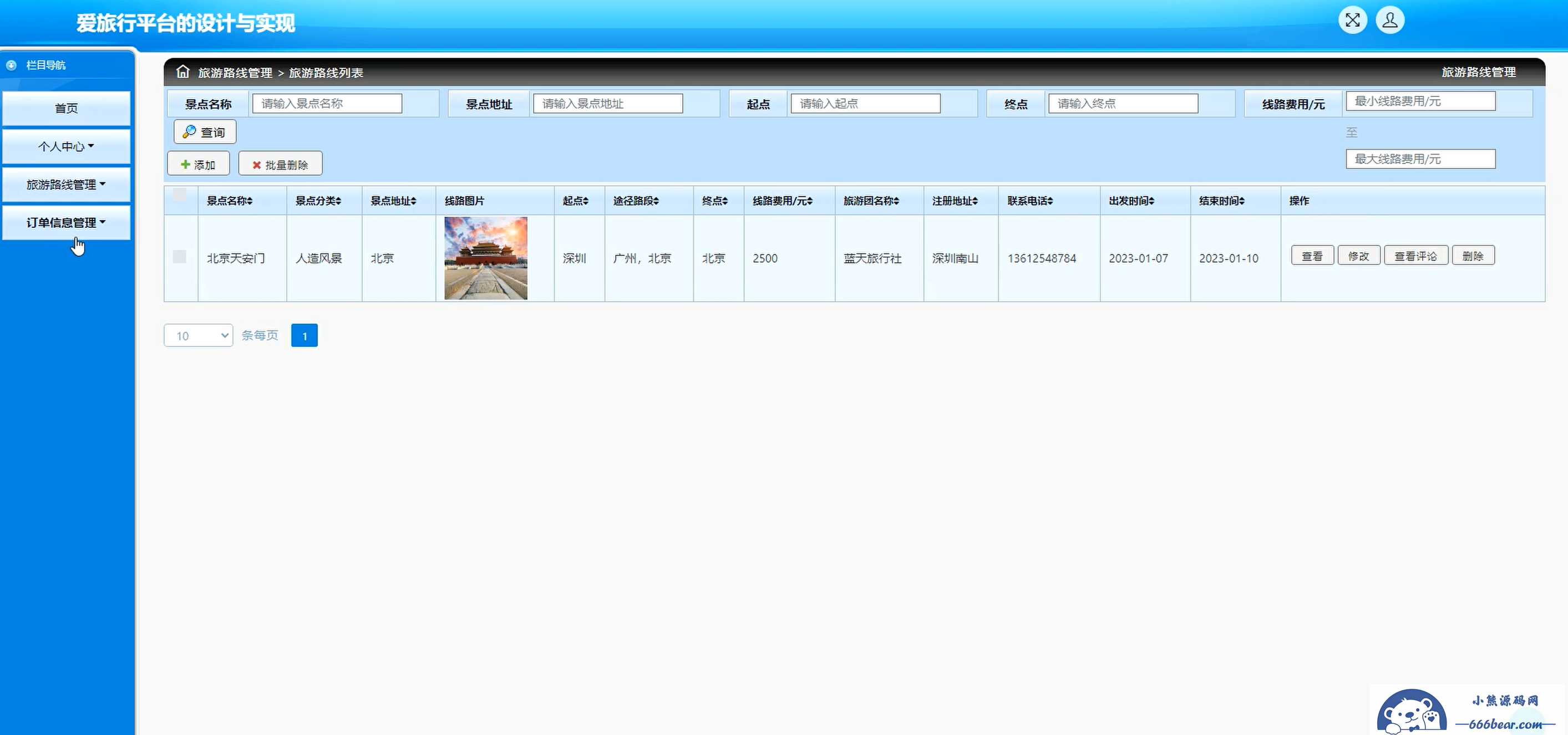Focus the 请输入起点 input field
This screenshot has width=1568, height=735.
[x=866, y=104]
